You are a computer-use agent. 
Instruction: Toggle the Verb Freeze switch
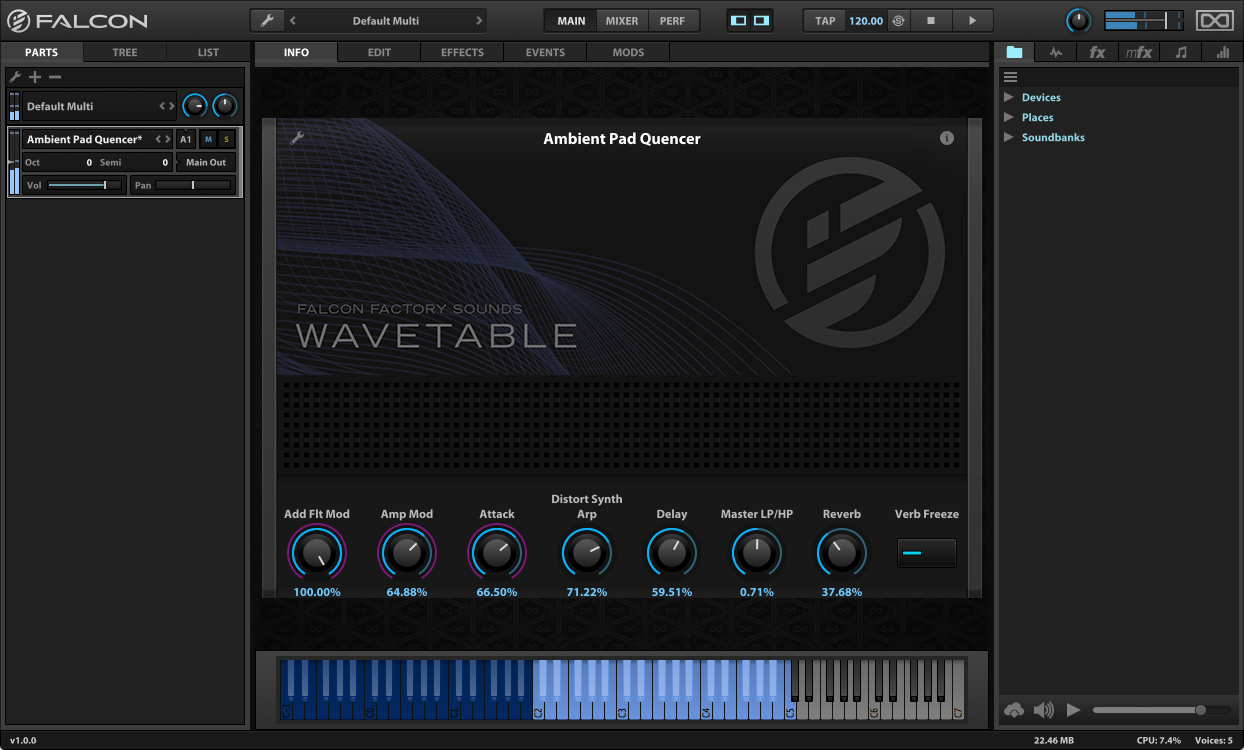(927, 553)
